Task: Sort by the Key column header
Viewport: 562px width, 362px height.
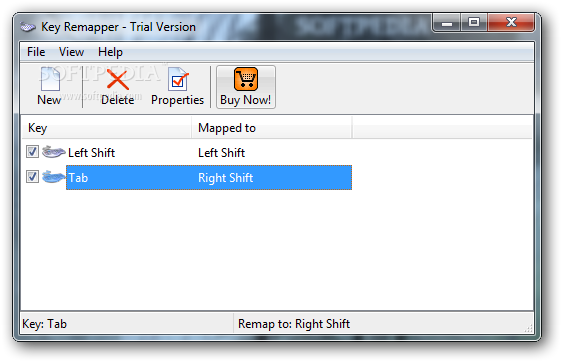Action: 107,128
